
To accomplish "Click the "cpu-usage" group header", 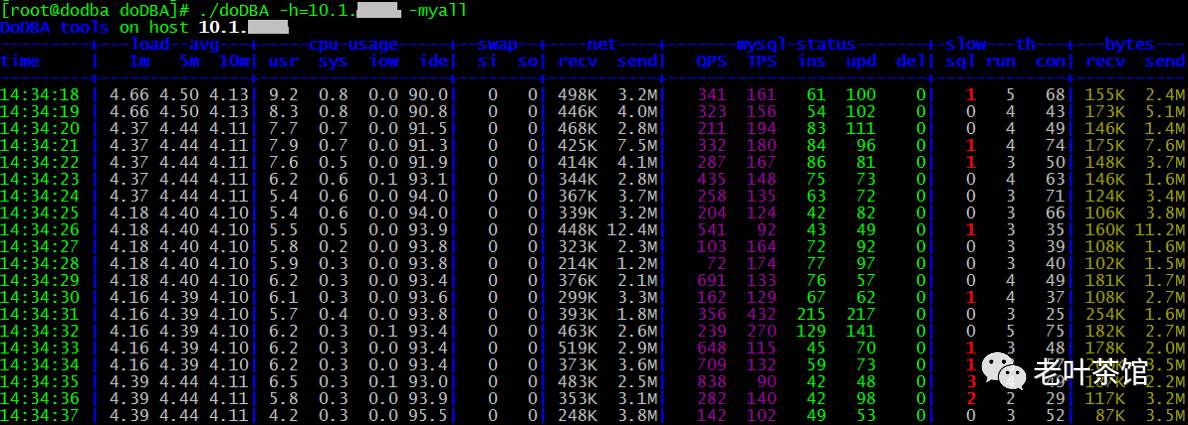I will click(353, 45).
